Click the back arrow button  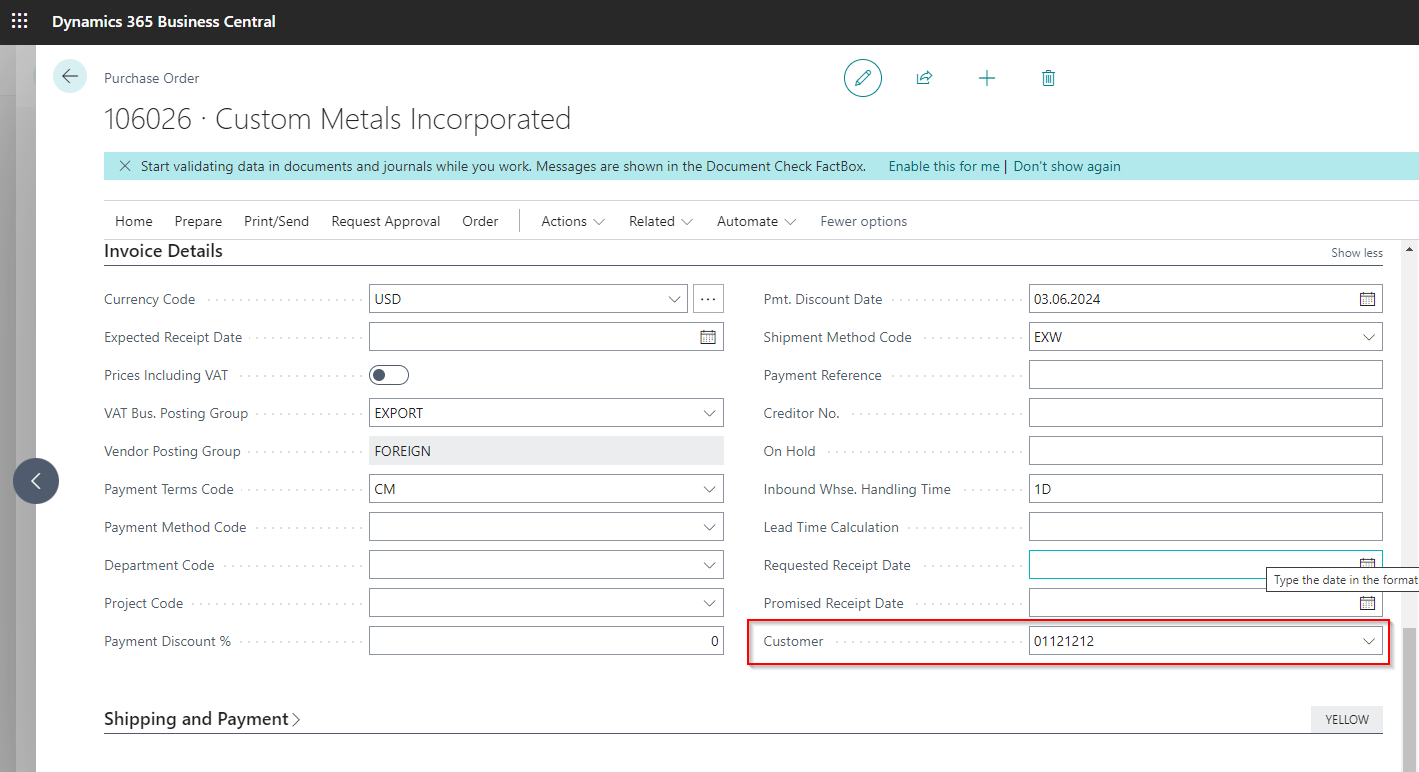(x=70, y=76)
